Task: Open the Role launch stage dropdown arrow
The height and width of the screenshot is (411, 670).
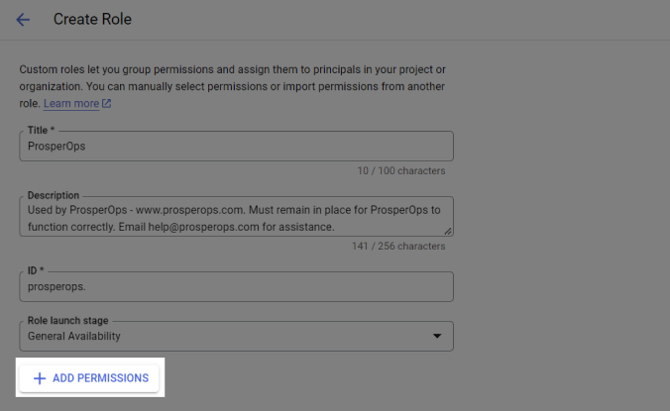Action: pyautogui.click(x=437, y=336)
